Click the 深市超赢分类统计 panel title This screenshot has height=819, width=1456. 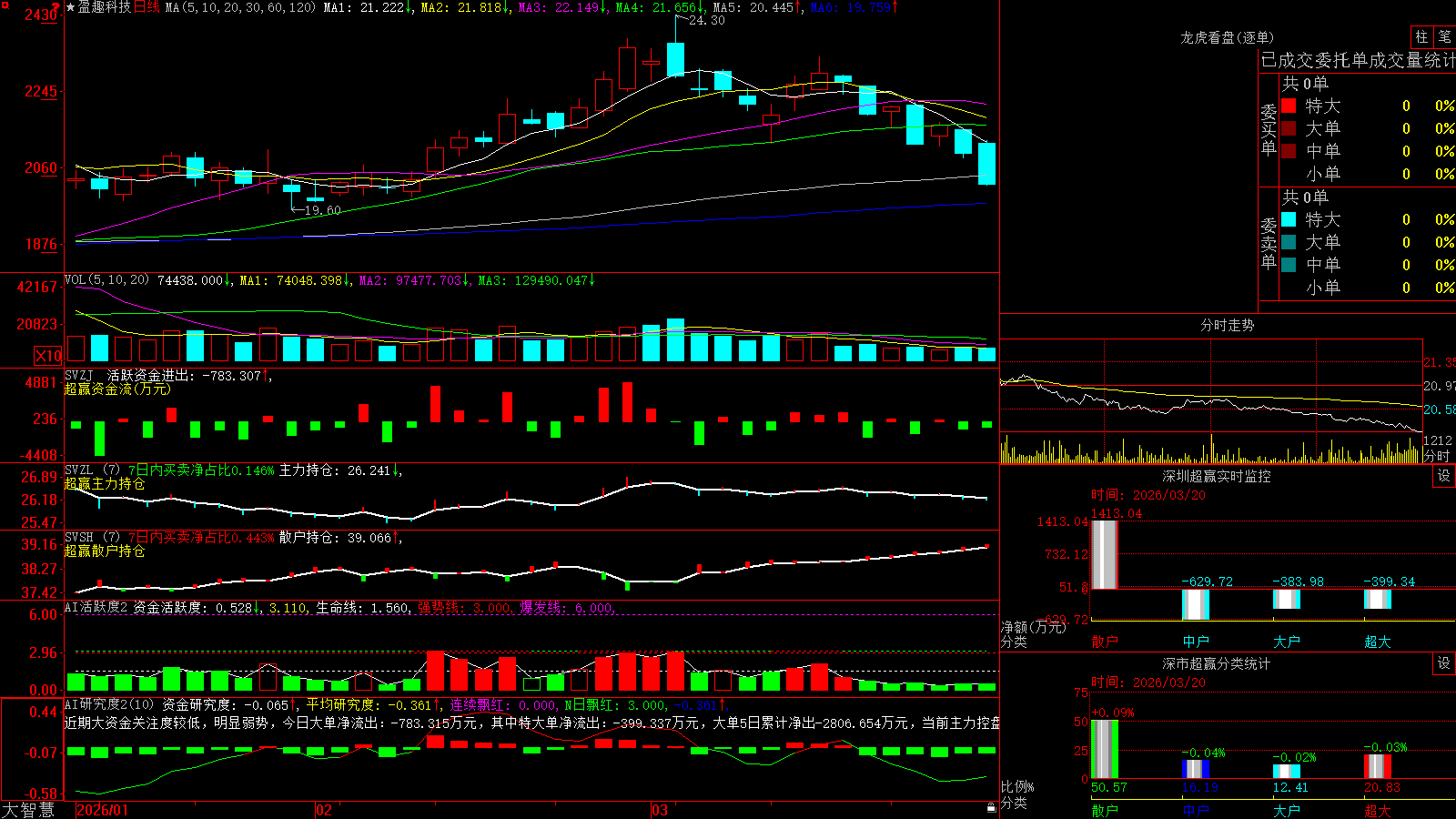click(1217, 663)
